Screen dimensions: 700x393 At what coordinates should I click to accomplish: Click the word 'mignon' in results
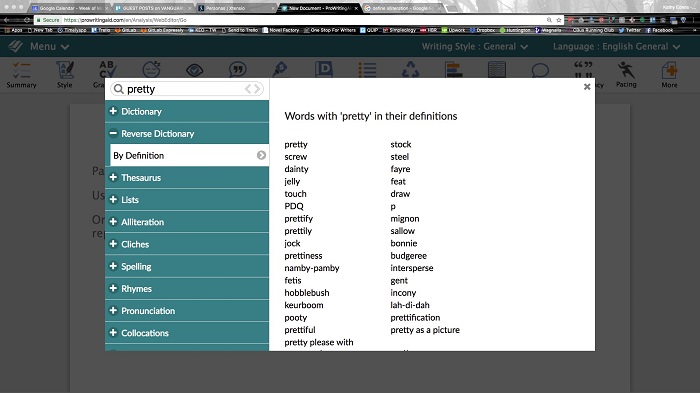(x=404, y=218)
